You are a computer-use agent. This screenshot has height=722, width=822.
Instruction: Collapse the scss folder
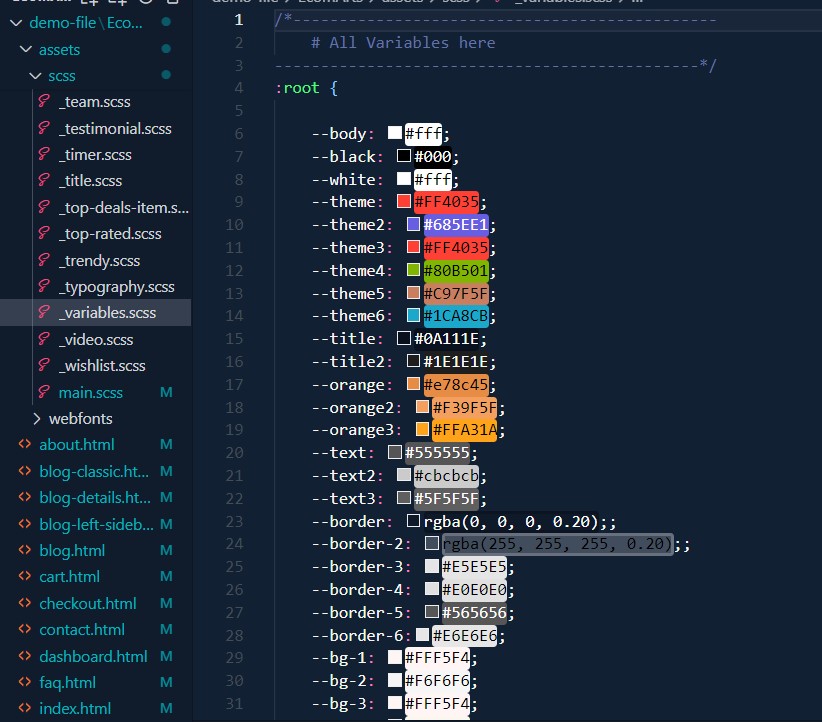[x=36, y=76]
